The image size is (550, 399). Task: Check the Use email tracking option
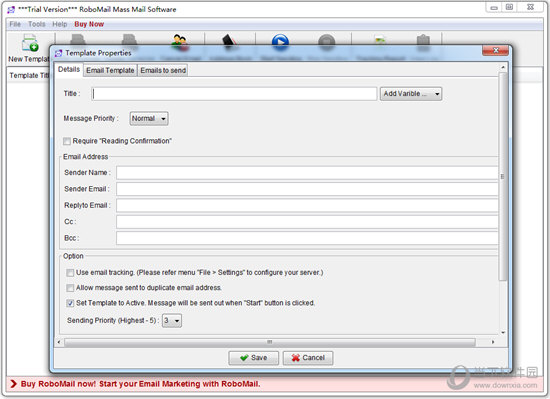[x=70, y=273]
